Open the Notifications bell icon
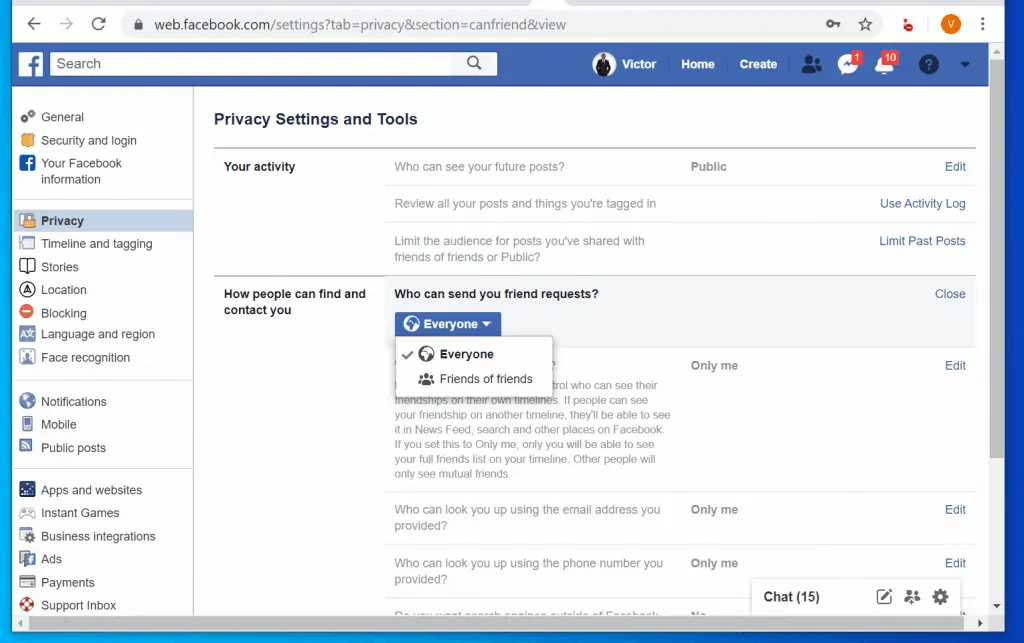The height and width of the screenshot is (643, 1024). tap(886, 63)
